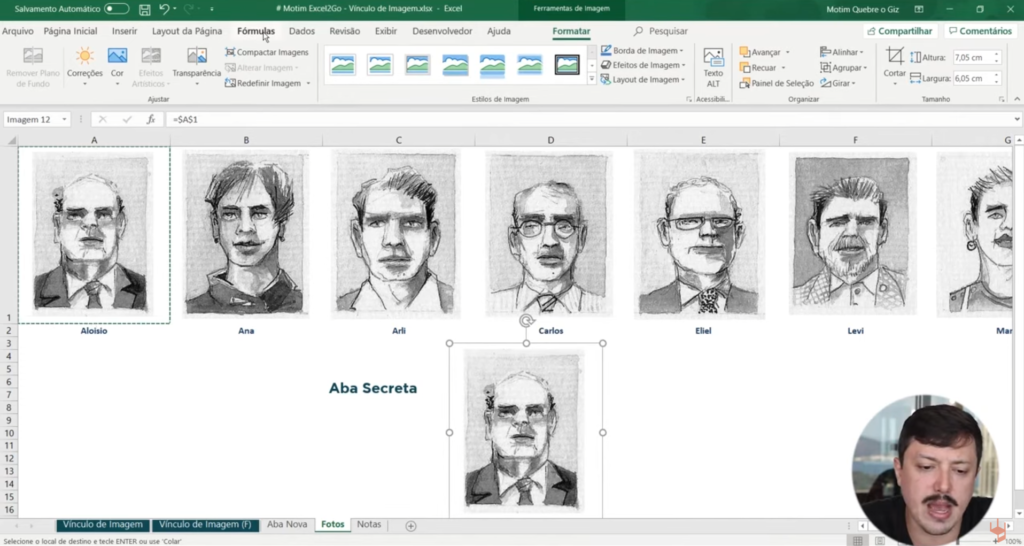Screen dimensions: 1024x546
Task: Collapse the ribbon with the chevron
Action: pyautogui.click(x=1017, y=99)
